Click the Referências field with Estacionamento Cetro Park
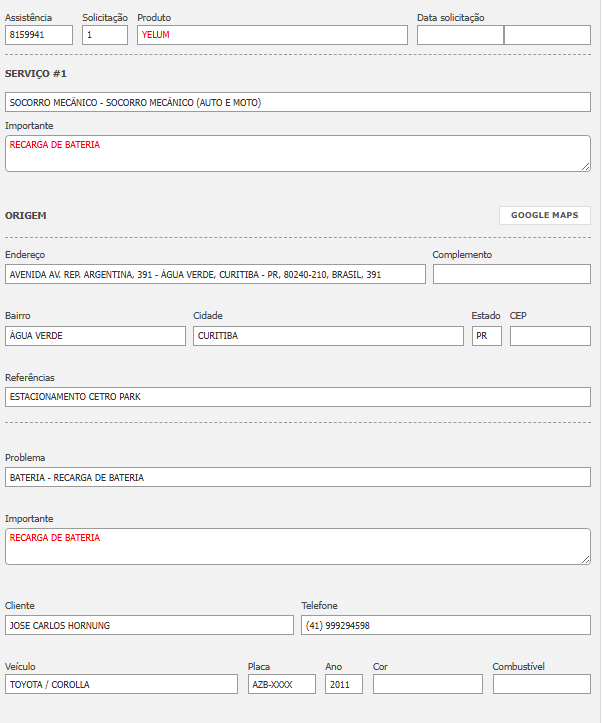Image resolution: width=603 pixels, height=723 pixels. click(297, 397)
